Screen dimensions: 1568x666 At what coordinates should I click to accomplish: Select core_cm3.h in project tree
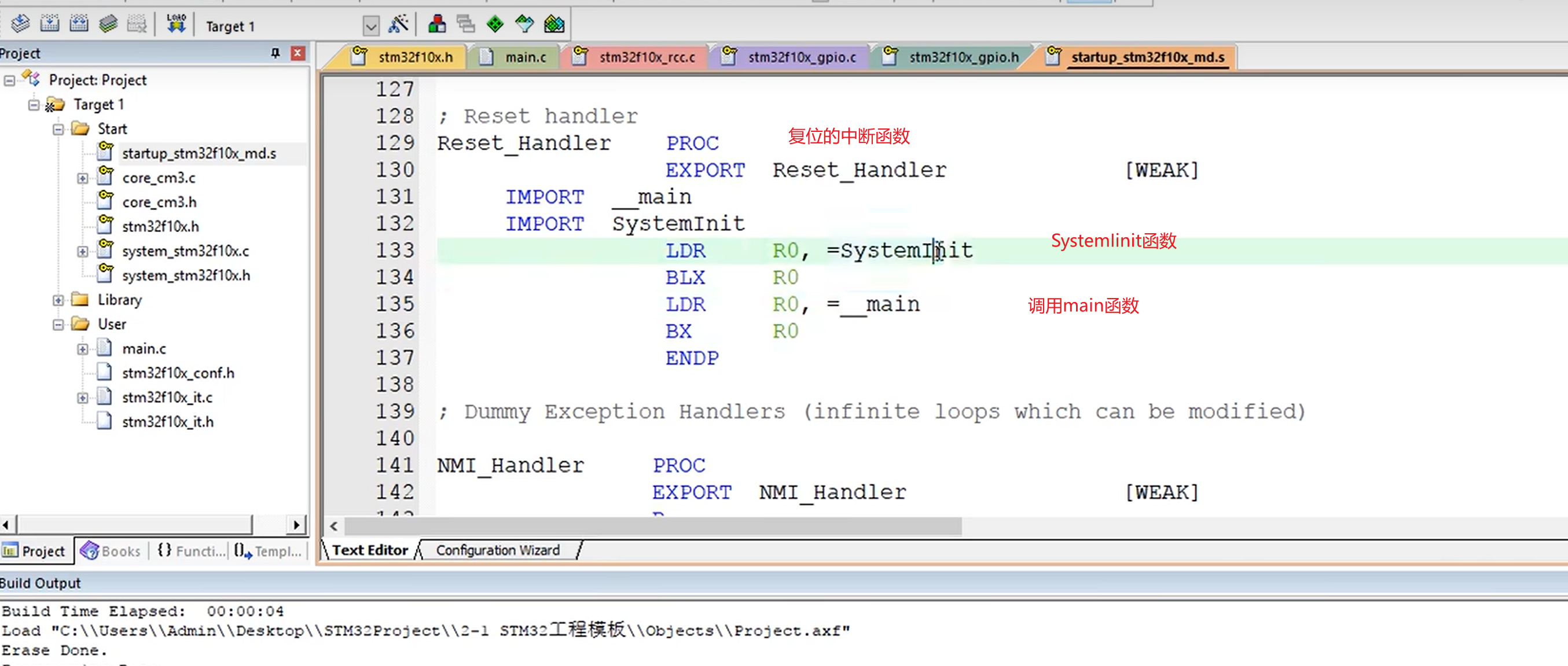tap(160, 202)
